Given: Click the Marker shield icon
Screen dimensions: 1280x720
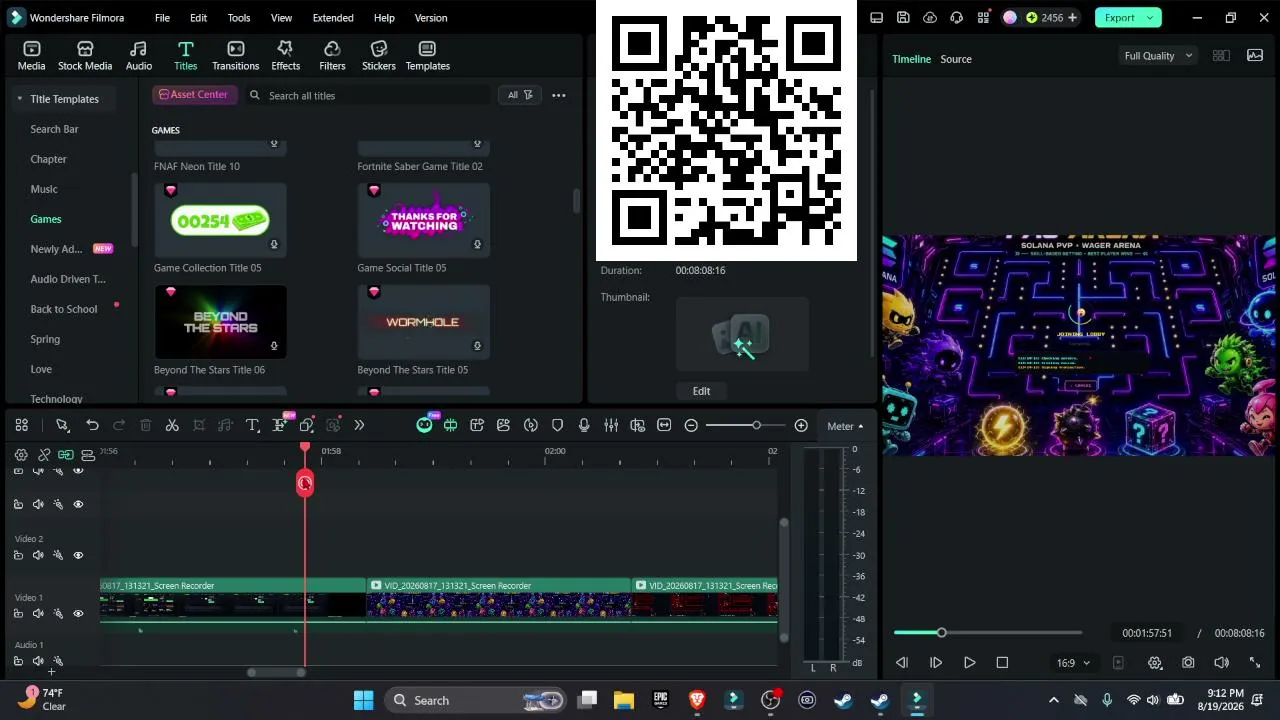Looking at the screenshot, I should tap(558, 425).
